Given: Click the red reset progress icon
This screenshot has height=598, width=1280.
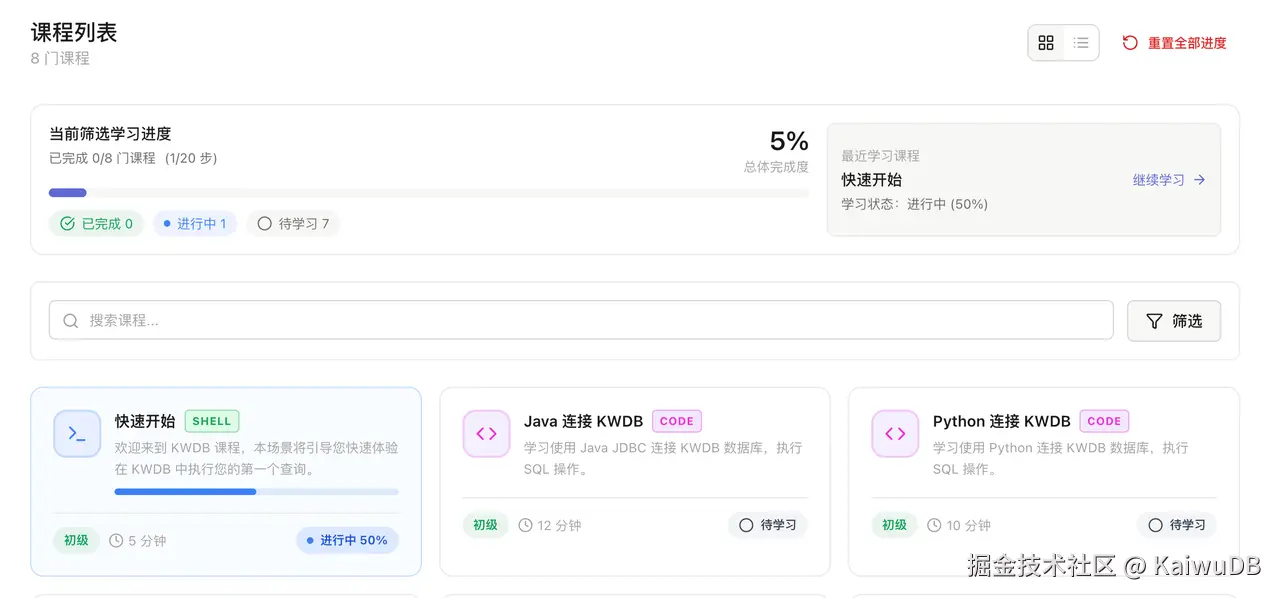Looking at the screenshot, I should pos(1130,43).
